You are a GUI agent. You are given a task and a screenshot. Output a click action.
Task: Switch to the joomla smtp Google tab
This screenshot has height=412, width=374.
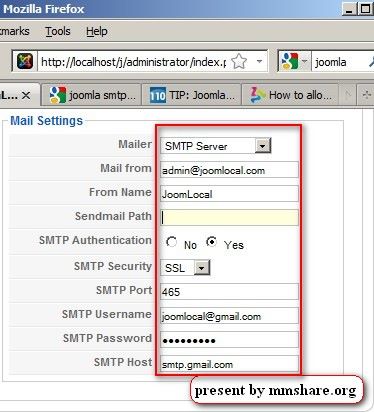91,95
